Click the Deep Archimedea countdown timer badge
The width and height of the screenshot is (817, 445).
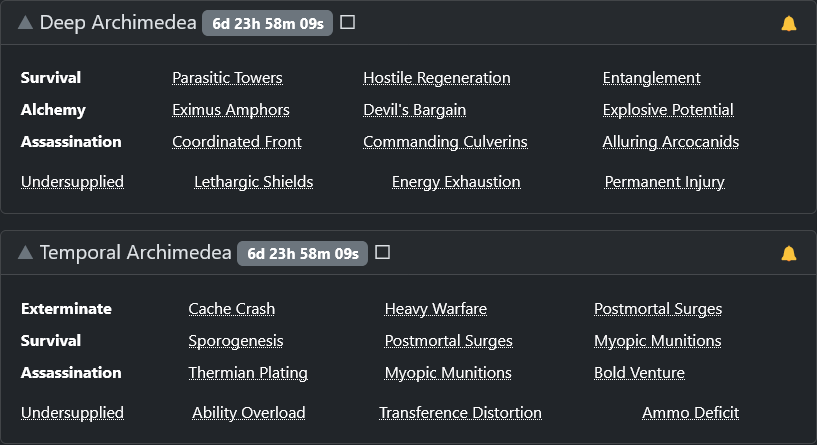(x=267, y=23)
